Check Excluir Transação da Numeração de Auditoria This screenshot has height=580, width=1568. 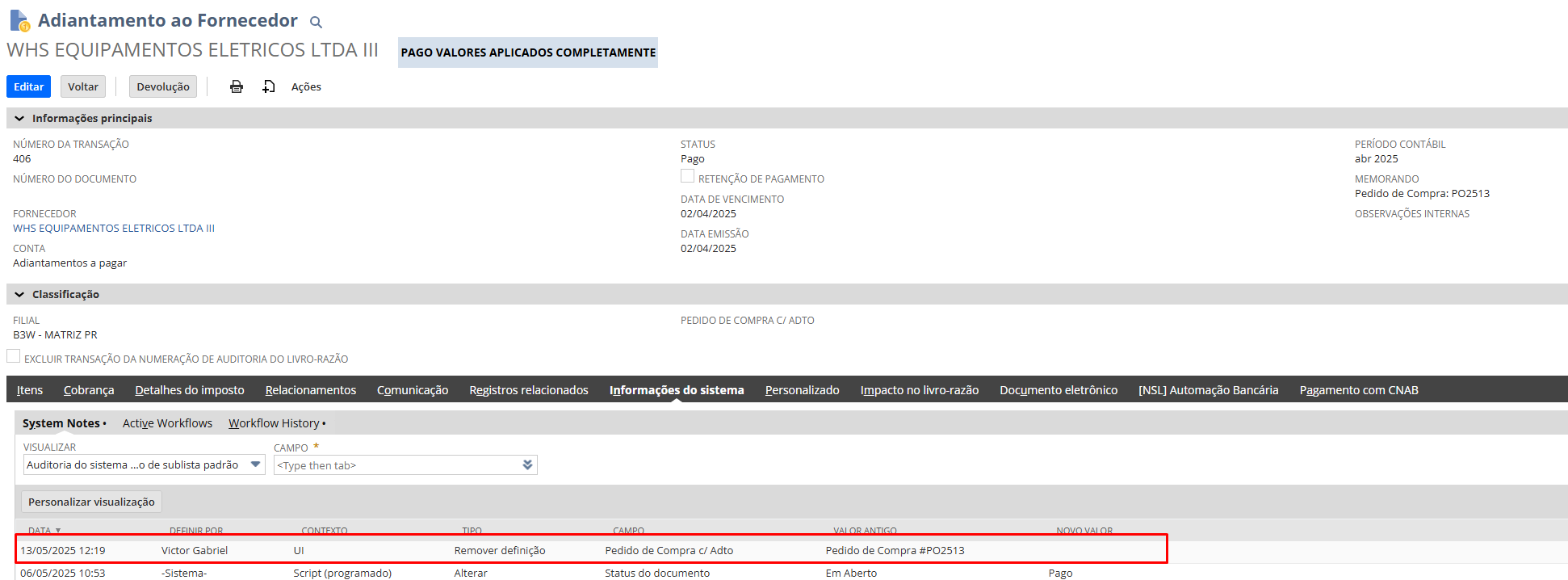(x=14, y=356)
